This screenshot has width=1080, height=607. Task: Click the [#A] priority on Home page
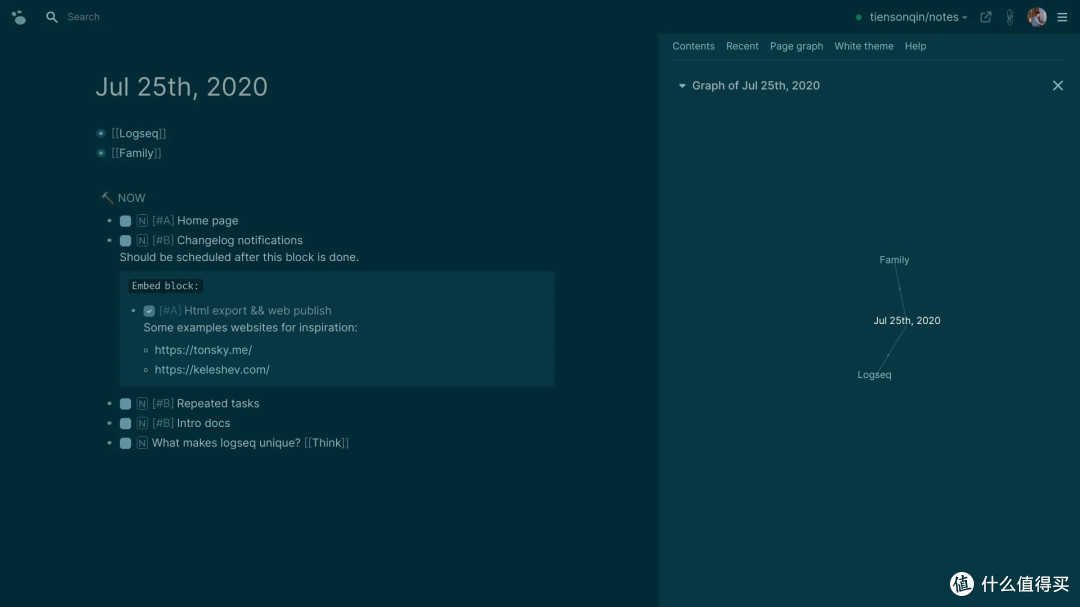[163, 220]
